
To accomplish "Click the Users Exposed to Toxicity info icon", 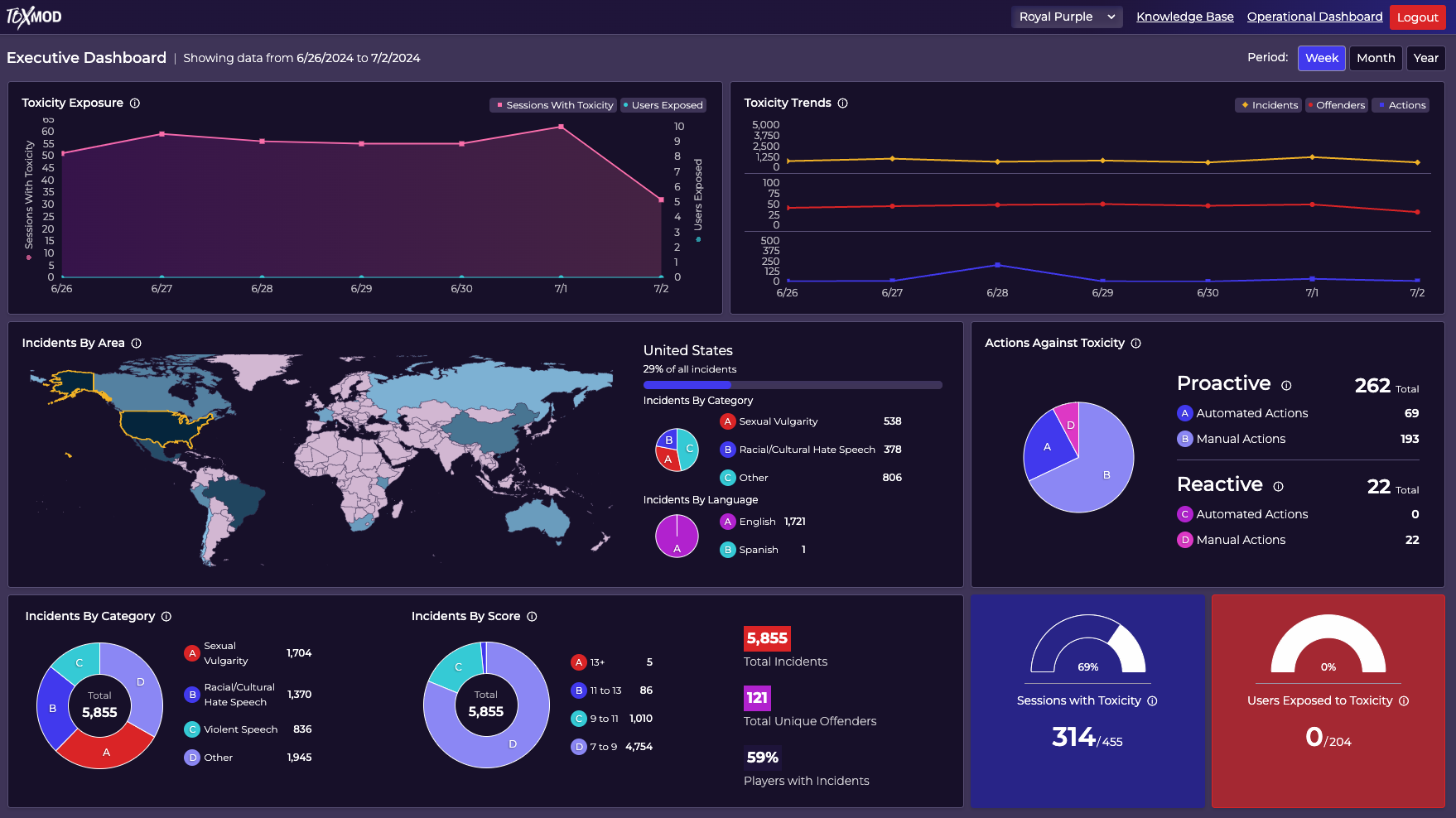I will click(1404, 700).
